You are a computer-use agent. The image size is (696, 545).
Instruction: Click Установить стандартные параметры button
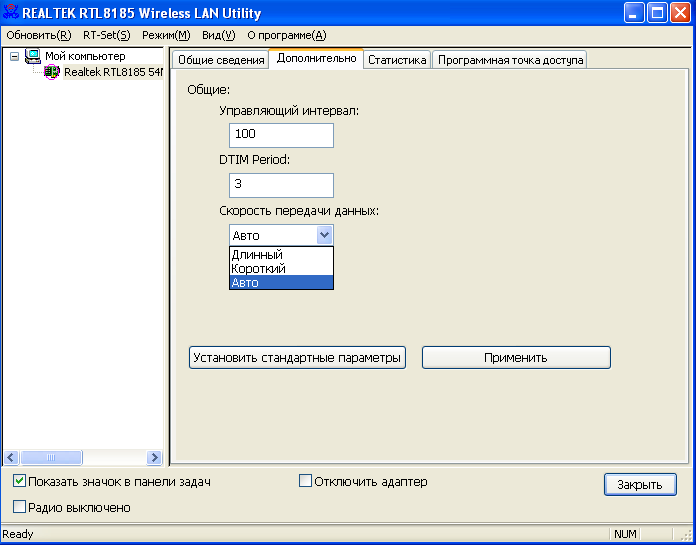click(297, 358)
